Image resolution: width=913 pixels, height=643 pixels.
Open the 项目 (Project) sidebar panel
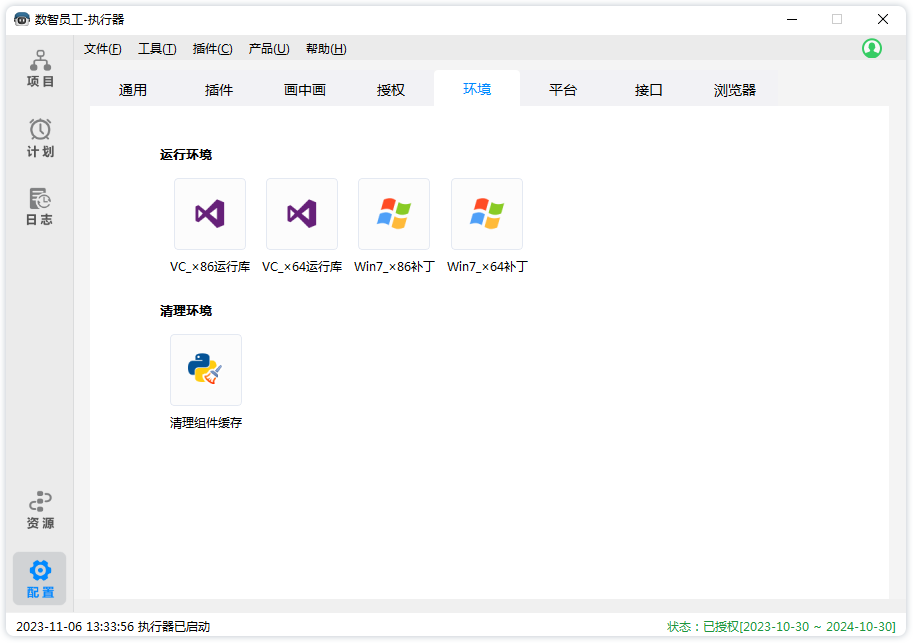coord(40,68)
